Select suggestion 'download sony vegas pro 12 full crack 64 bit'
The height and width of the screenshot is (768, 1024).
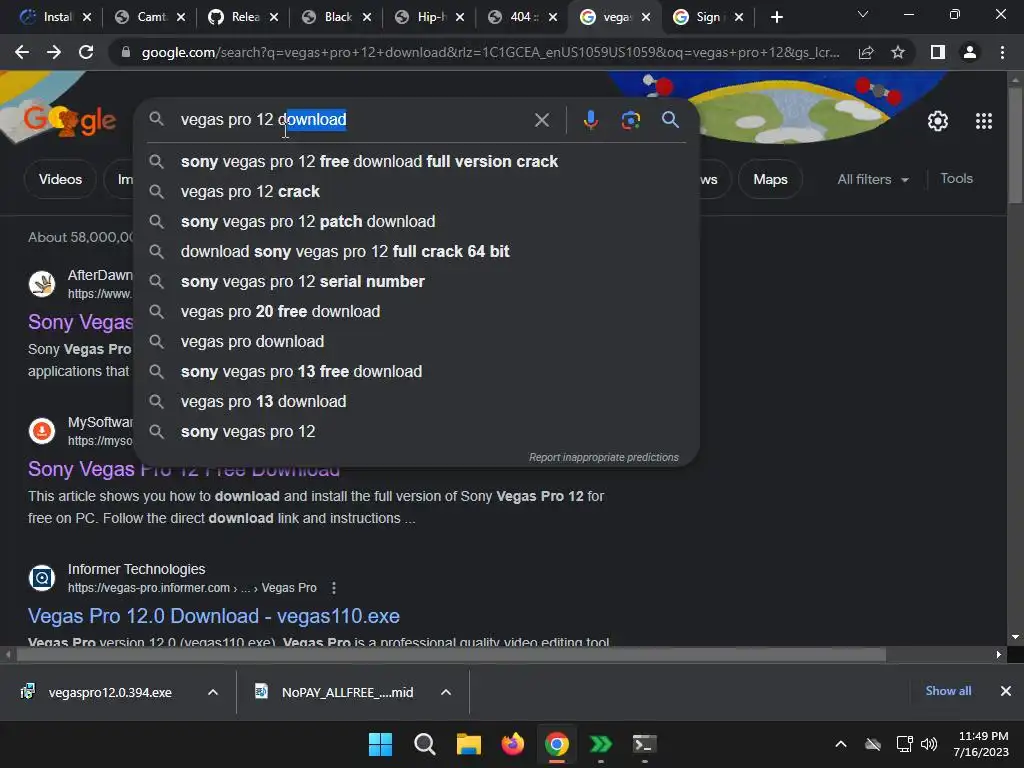point(416,251)
